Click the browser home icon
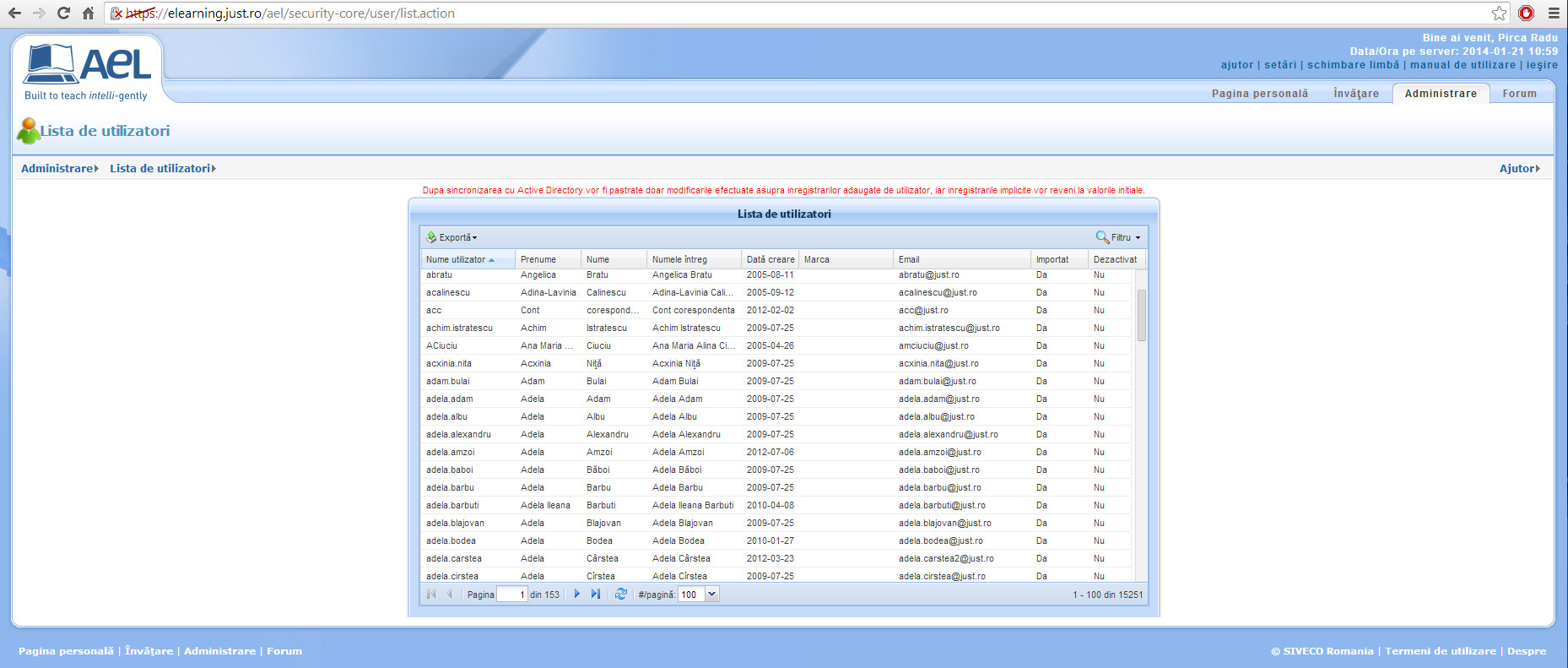 [x=88, y=14]
